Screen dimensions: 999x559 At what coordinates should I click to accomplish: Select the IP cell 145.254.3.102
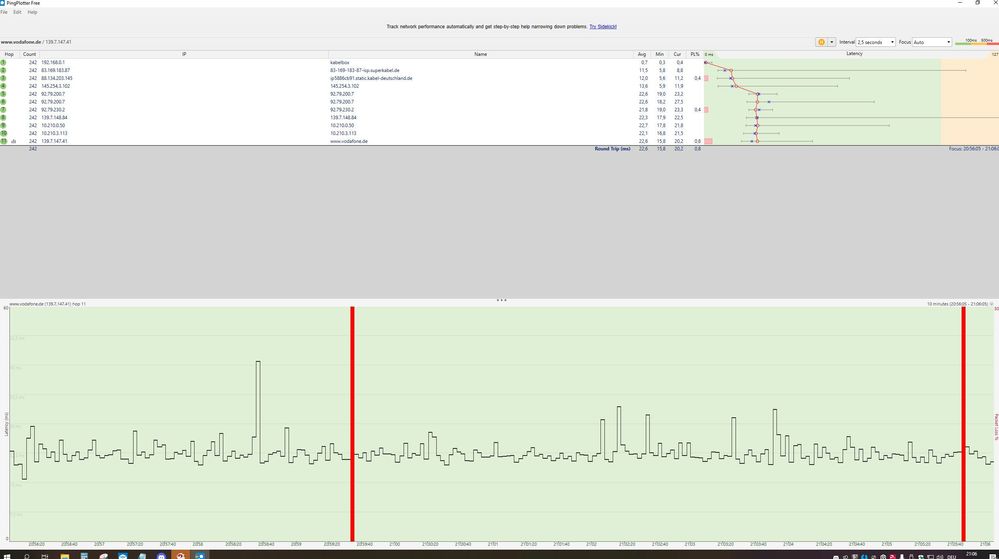point(55,86)
